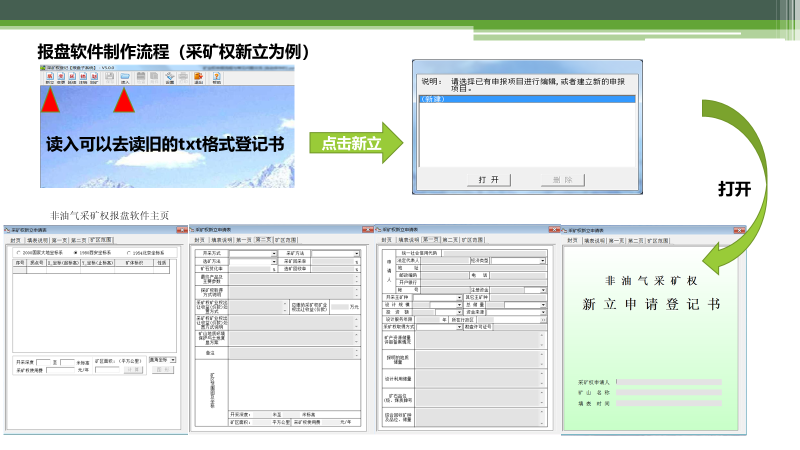Select the 1980西安坐标系 radio button
The height and width of the screenshot is (450, 800).
coord(76,252)
